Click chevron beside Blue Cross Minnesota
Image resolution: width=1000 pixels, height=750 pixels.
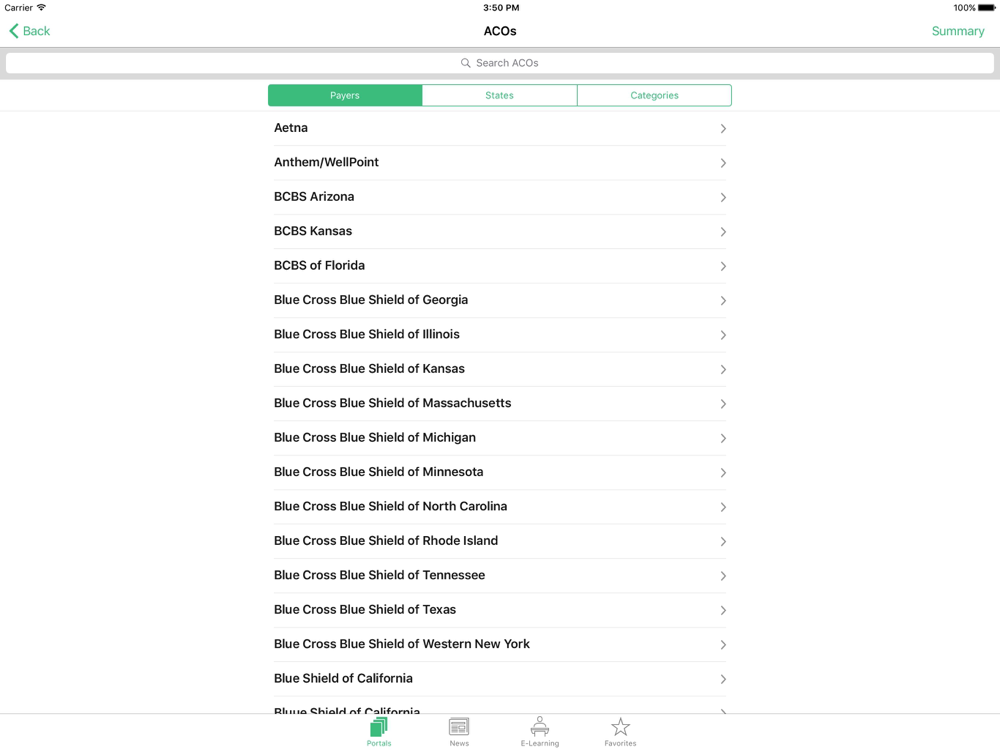[723, 473]
